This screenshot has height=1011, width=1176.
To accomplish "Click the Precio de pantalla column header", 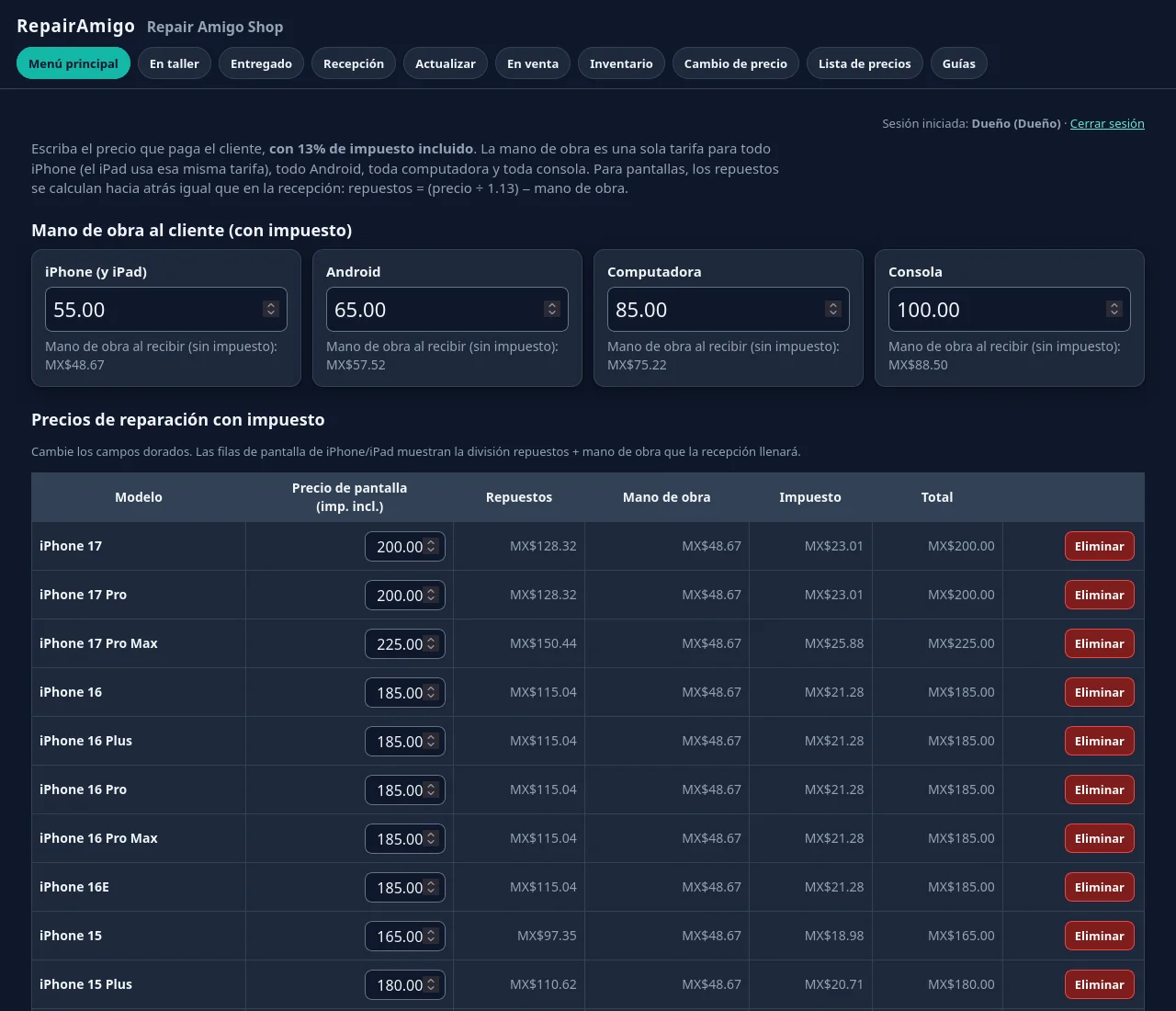I will click(350, 497).
